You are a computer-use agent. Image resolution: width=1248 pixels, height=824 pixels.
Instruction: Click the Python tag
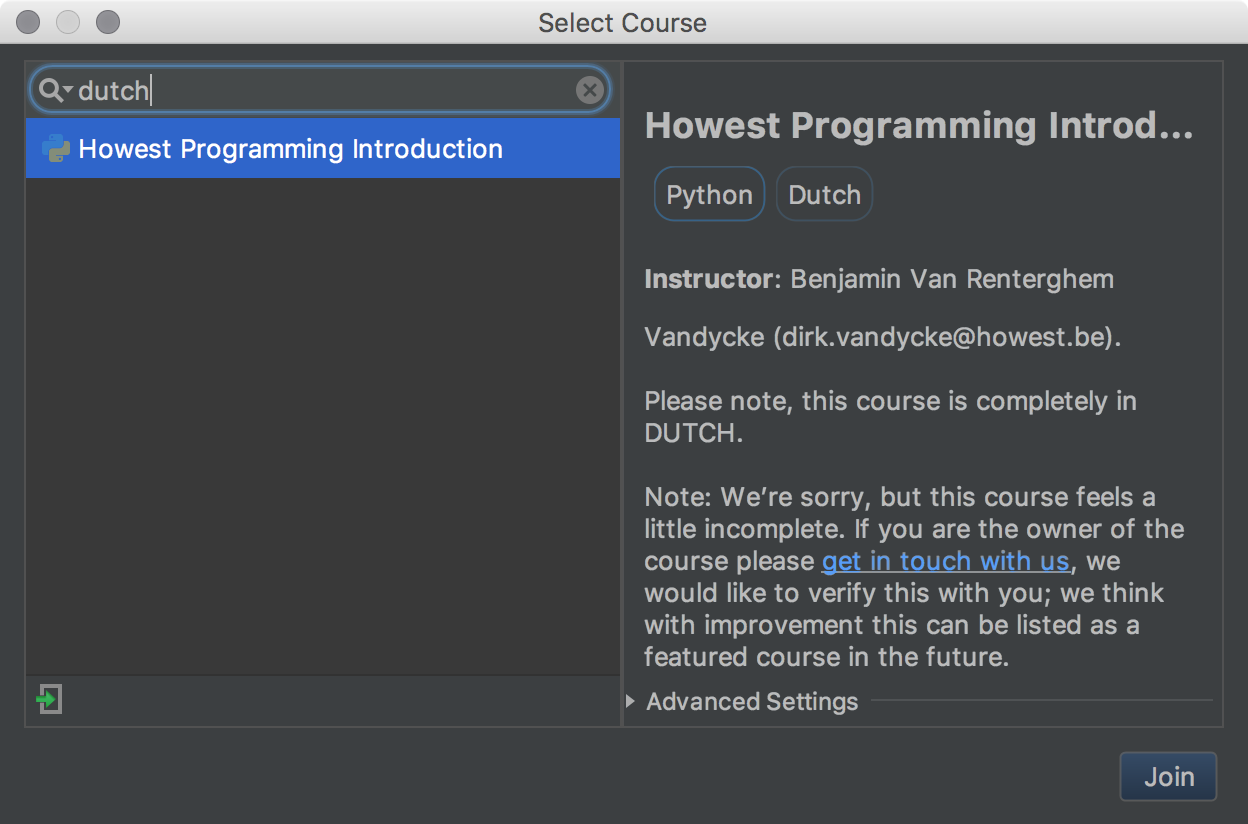(709, 194)
